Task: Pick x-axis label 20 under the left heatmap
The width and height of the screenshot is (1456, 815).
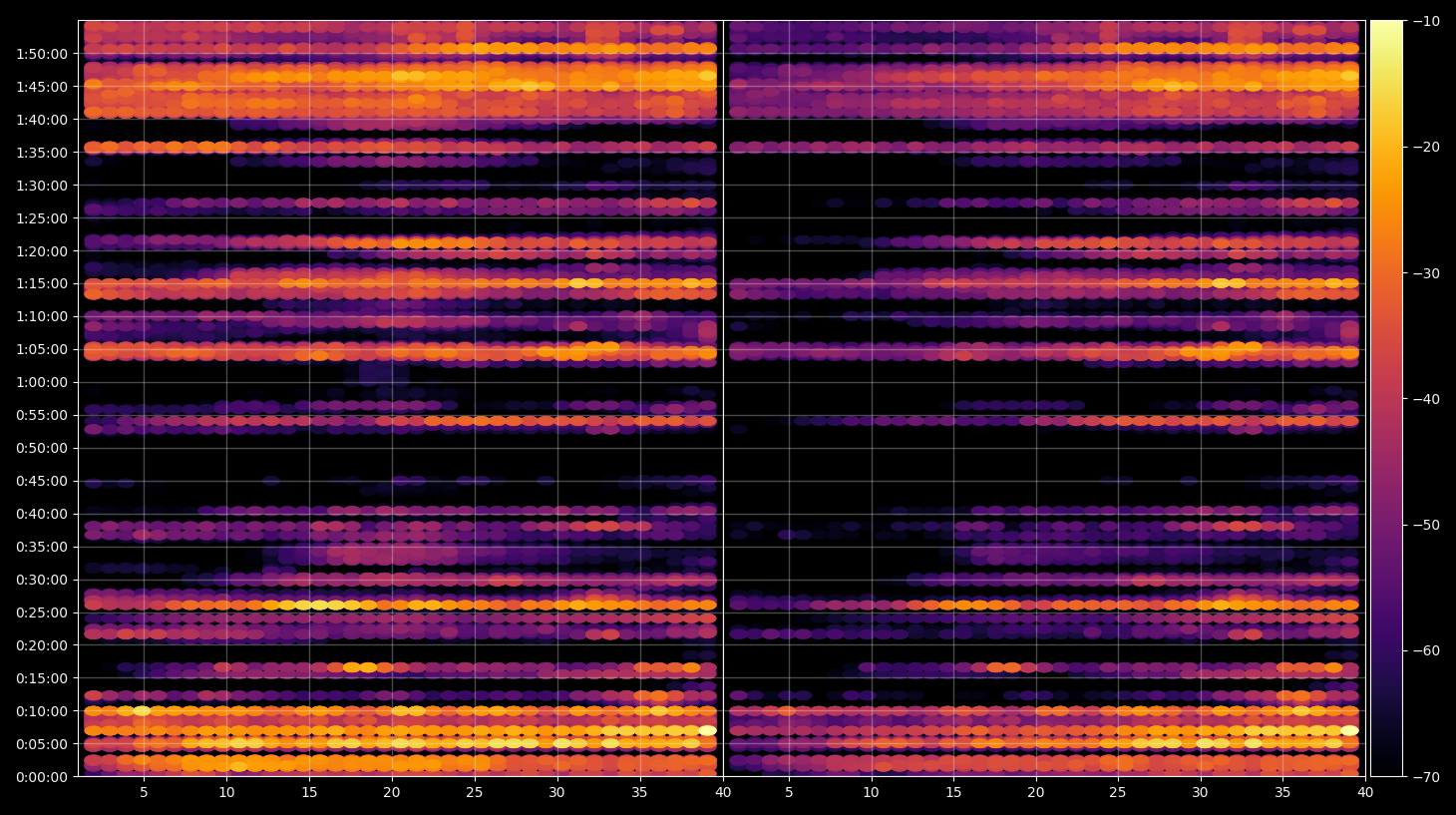Action: pos(392,793)
